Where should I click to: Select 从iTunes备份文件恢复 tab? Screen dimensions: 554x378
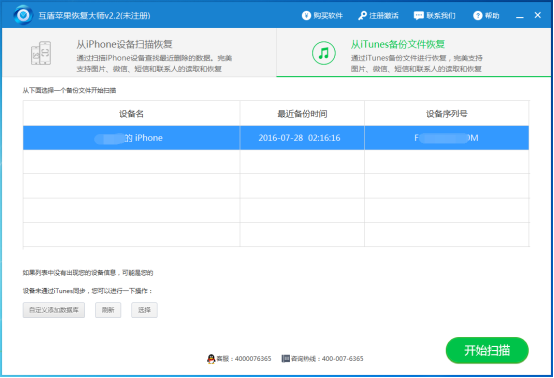pyautogui.click(x=414, y=53)
